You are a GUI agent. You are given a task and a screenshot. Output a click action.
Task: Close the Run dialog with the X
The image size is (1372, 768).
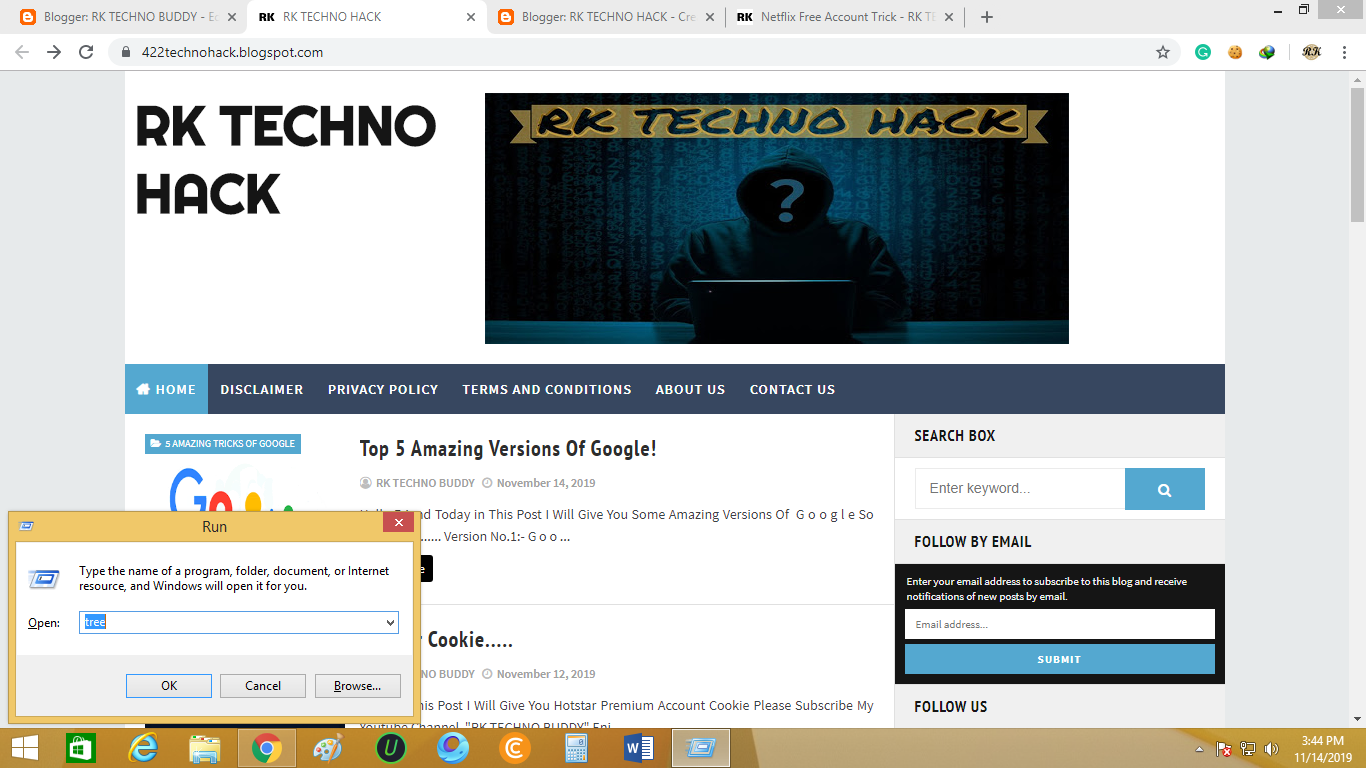tap(398, 523)
